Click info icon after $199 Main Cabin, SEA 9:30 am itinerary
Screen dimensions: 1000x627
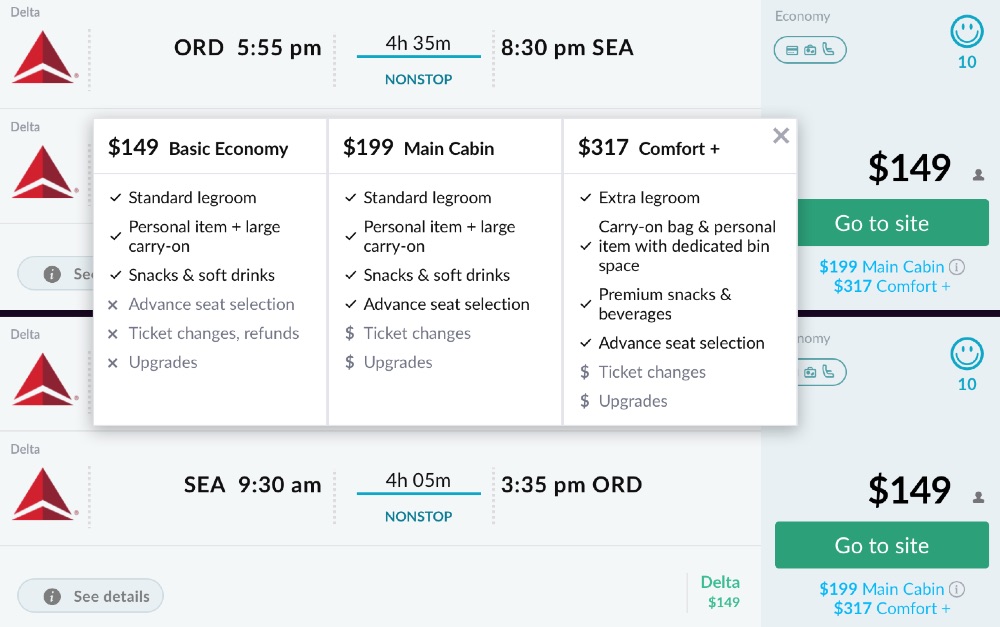(957, 589)
